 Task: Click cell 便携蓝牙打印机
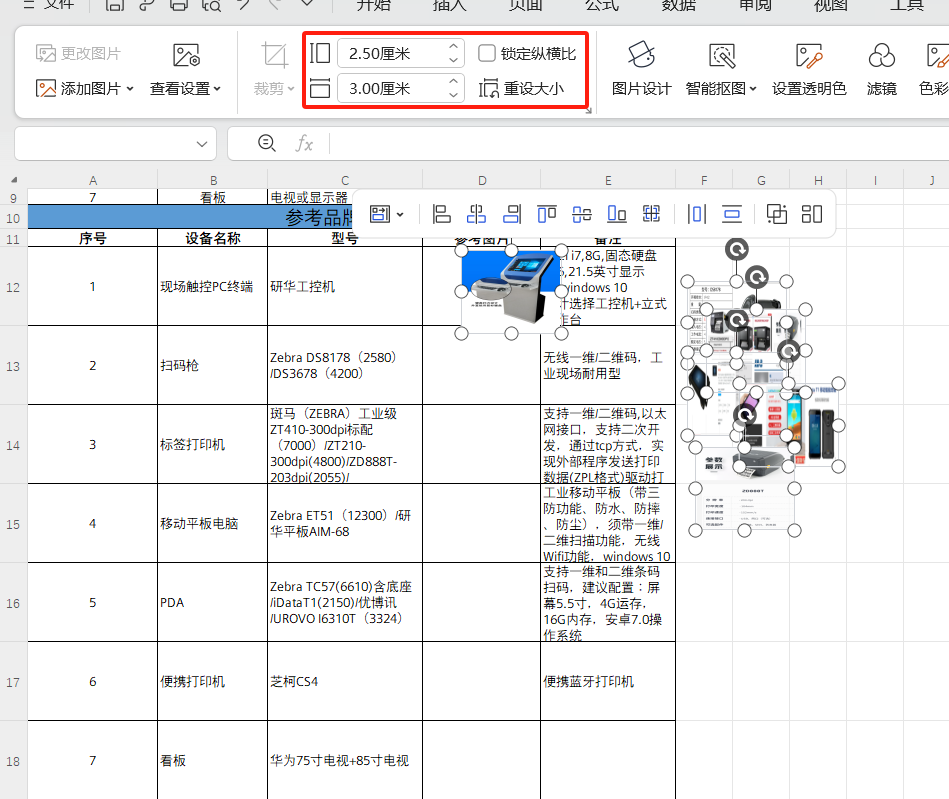(x=608, y=682)
